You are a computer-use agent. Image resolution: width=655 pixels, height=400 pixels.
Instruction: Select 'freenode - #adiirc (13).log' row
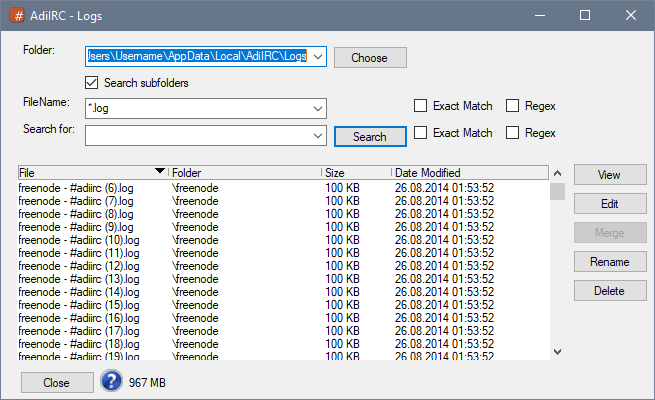283,278
